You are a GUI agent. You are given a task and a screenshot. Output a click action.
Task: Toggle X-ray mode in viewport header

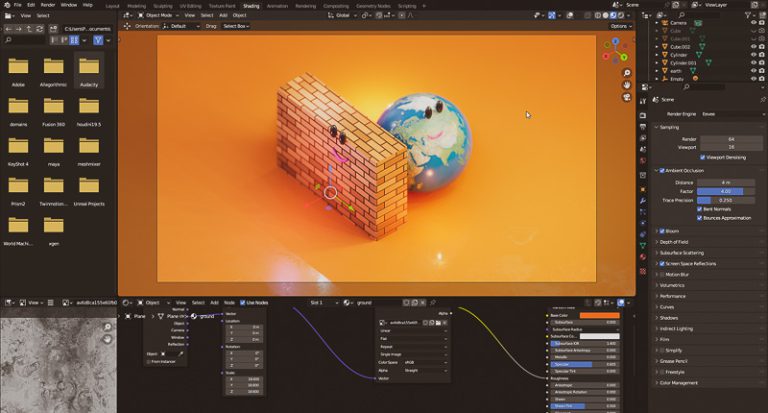[587, 15]
